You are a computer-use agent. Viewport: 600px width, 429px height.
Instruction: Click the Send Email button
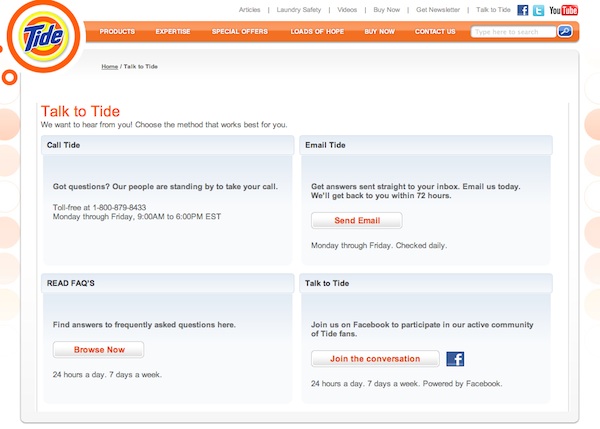[357, 220]
